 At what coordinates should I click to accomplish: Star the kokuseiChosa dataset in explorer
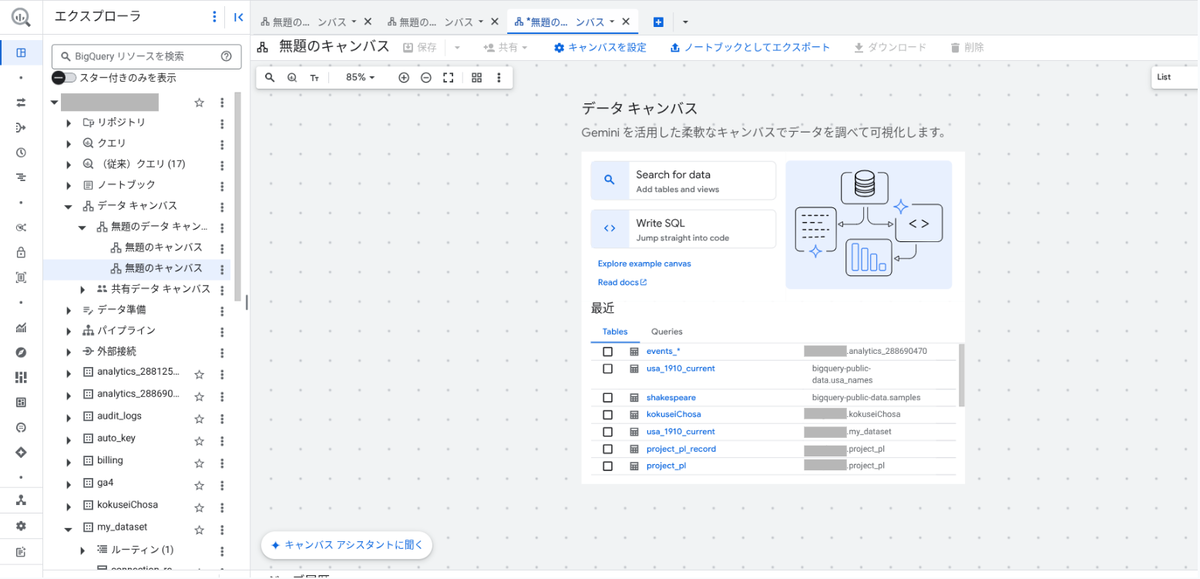coord(199,506)
